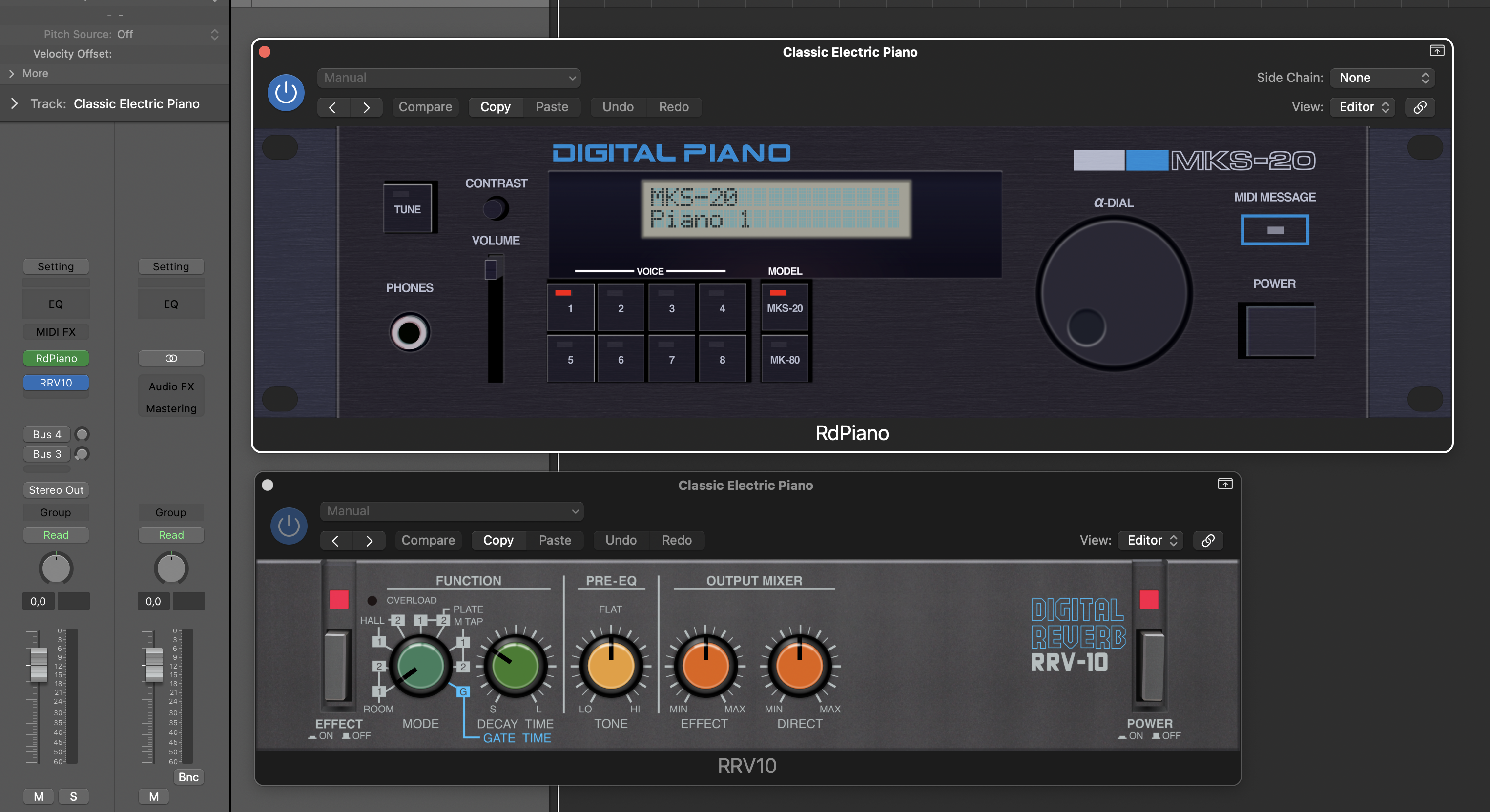The width and height of the screenshot is (1490, 812).
Task: Click pop-out window icon in RRV10 title bar
Action: (1225, 484)
